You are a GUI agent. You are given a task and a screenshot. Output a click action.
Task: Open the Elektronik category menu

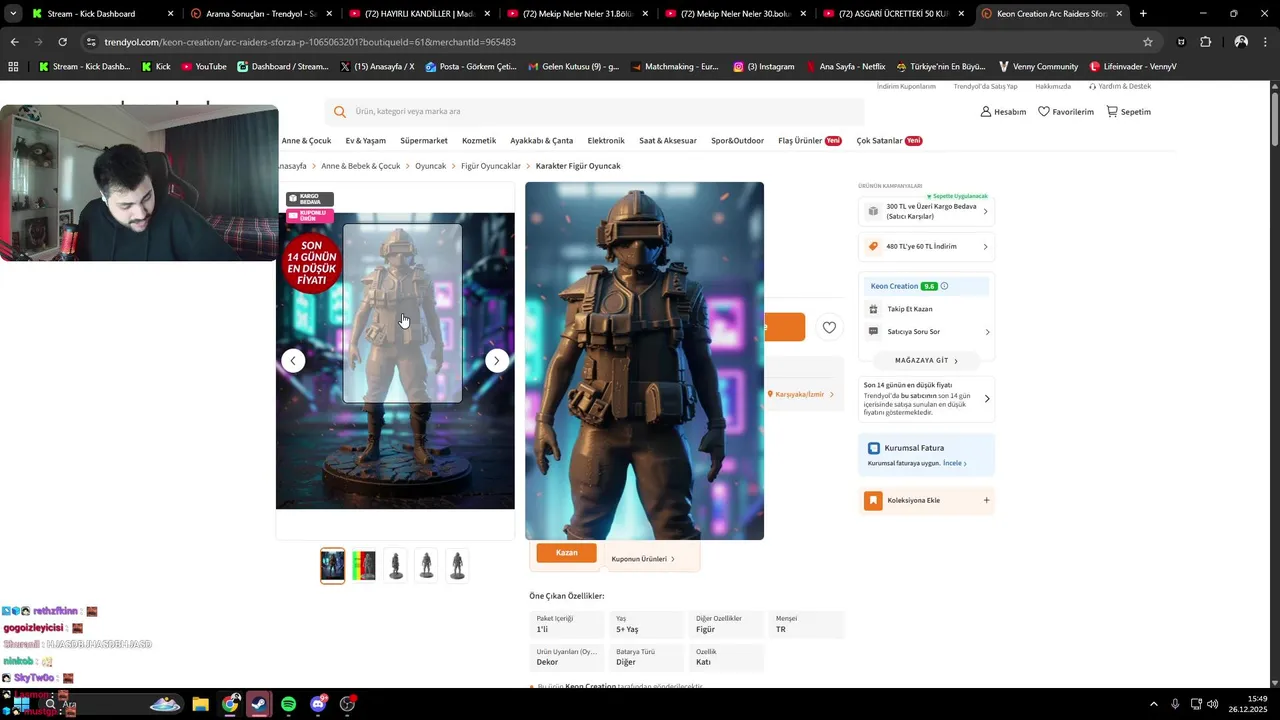pyautogui.click(x=606, y=141)
